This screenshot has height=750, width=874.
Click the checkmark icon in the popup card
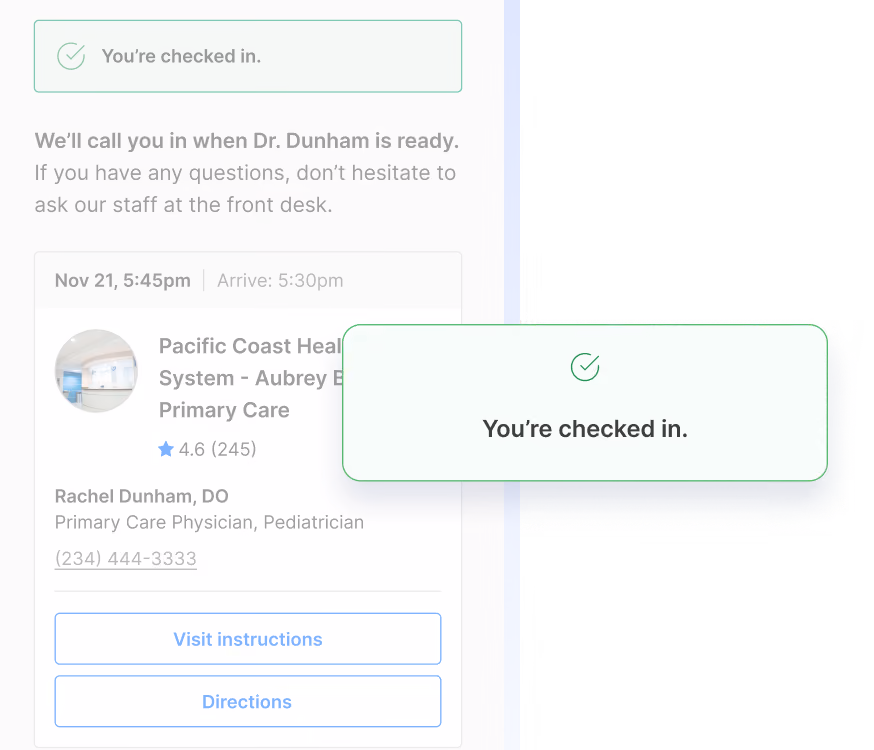tap(585, 367)
